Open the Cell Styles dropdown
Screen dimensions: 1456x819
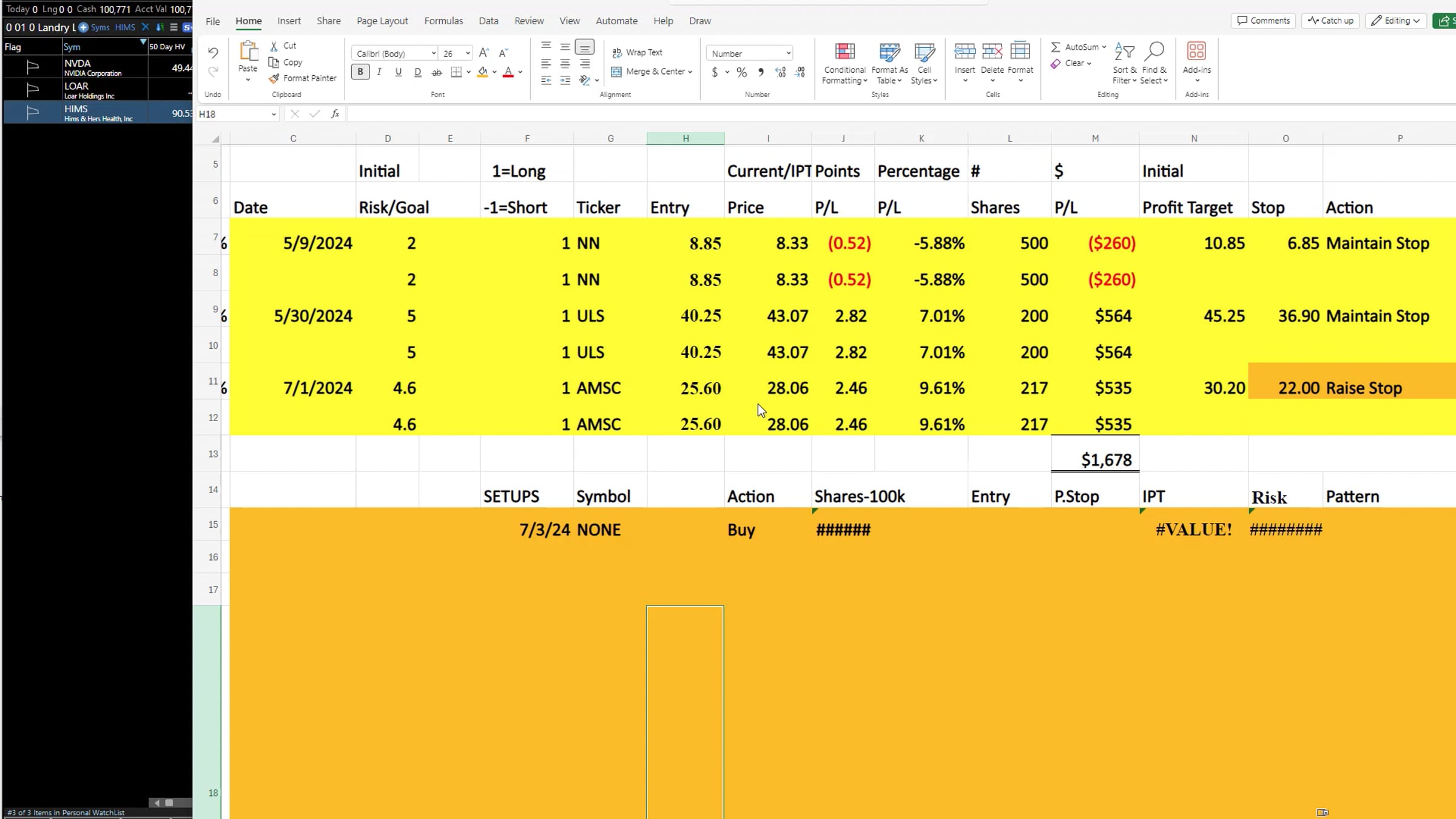tap(924, 64)
